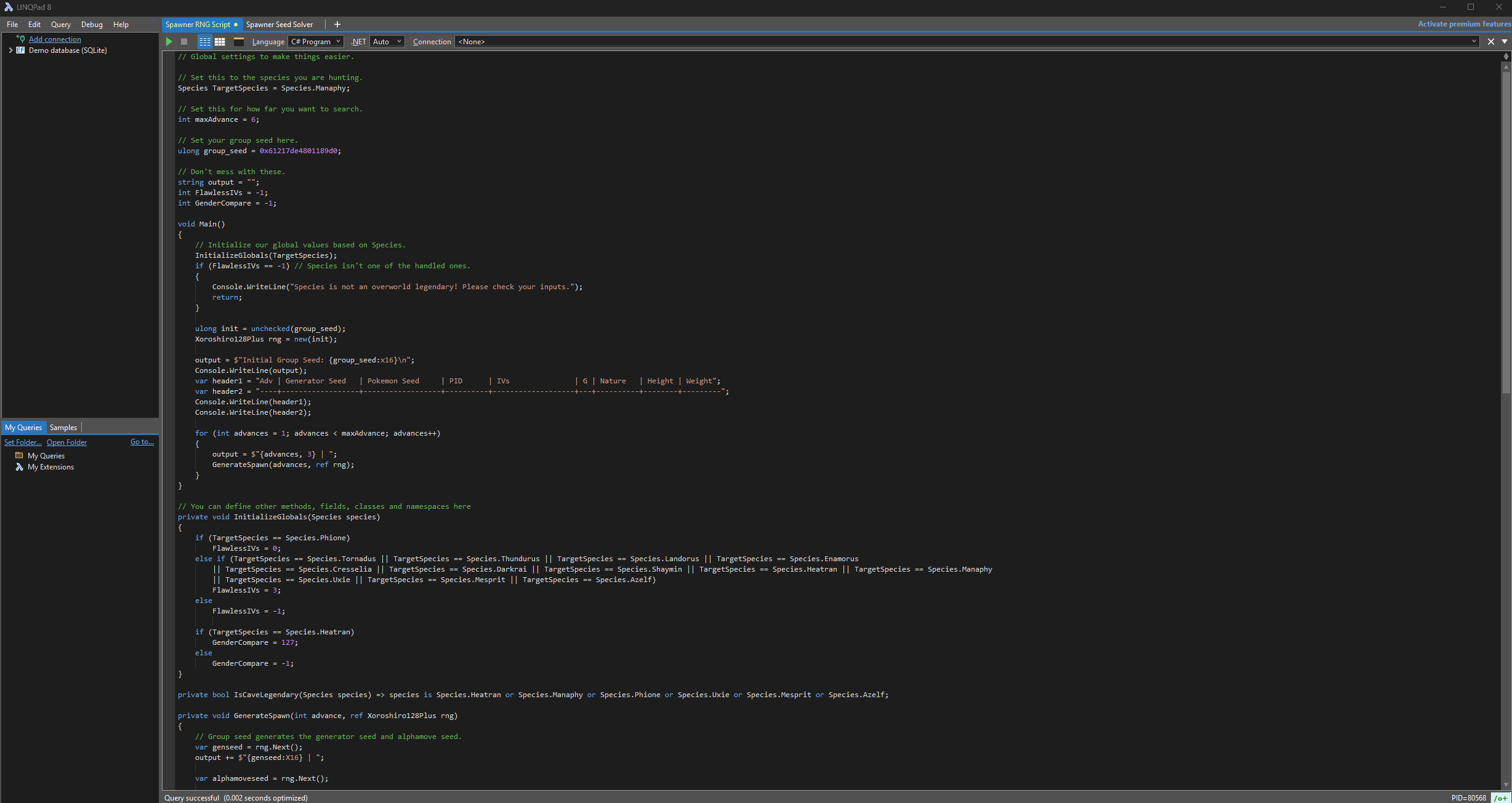1512x803 pixels.
Task: Click the scrollbar up arrow in editor
Action: pos(1506,67)
